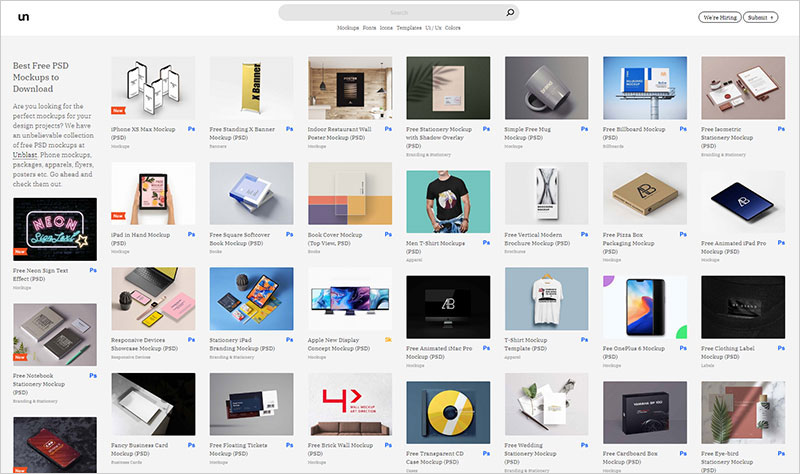Open Simple Free Mug Mockup thumbnail
800x474 pixels.
546,88
